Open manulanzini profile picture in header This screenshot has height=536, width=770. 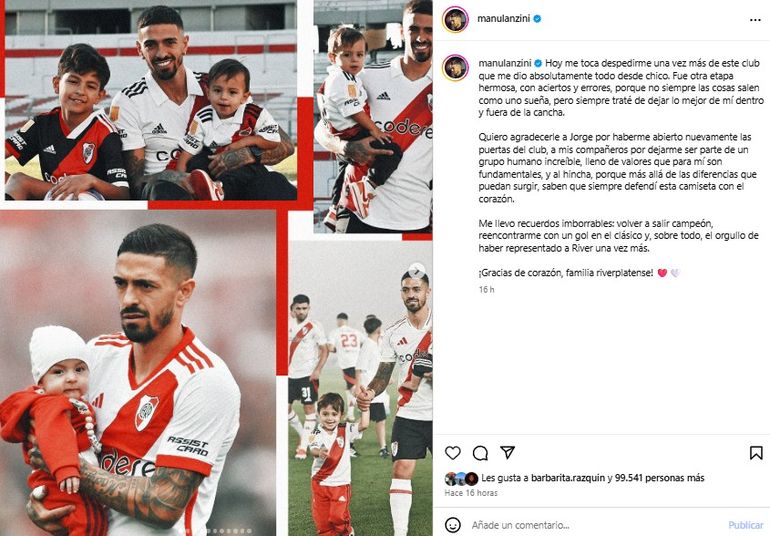click(x=455, y=20)
